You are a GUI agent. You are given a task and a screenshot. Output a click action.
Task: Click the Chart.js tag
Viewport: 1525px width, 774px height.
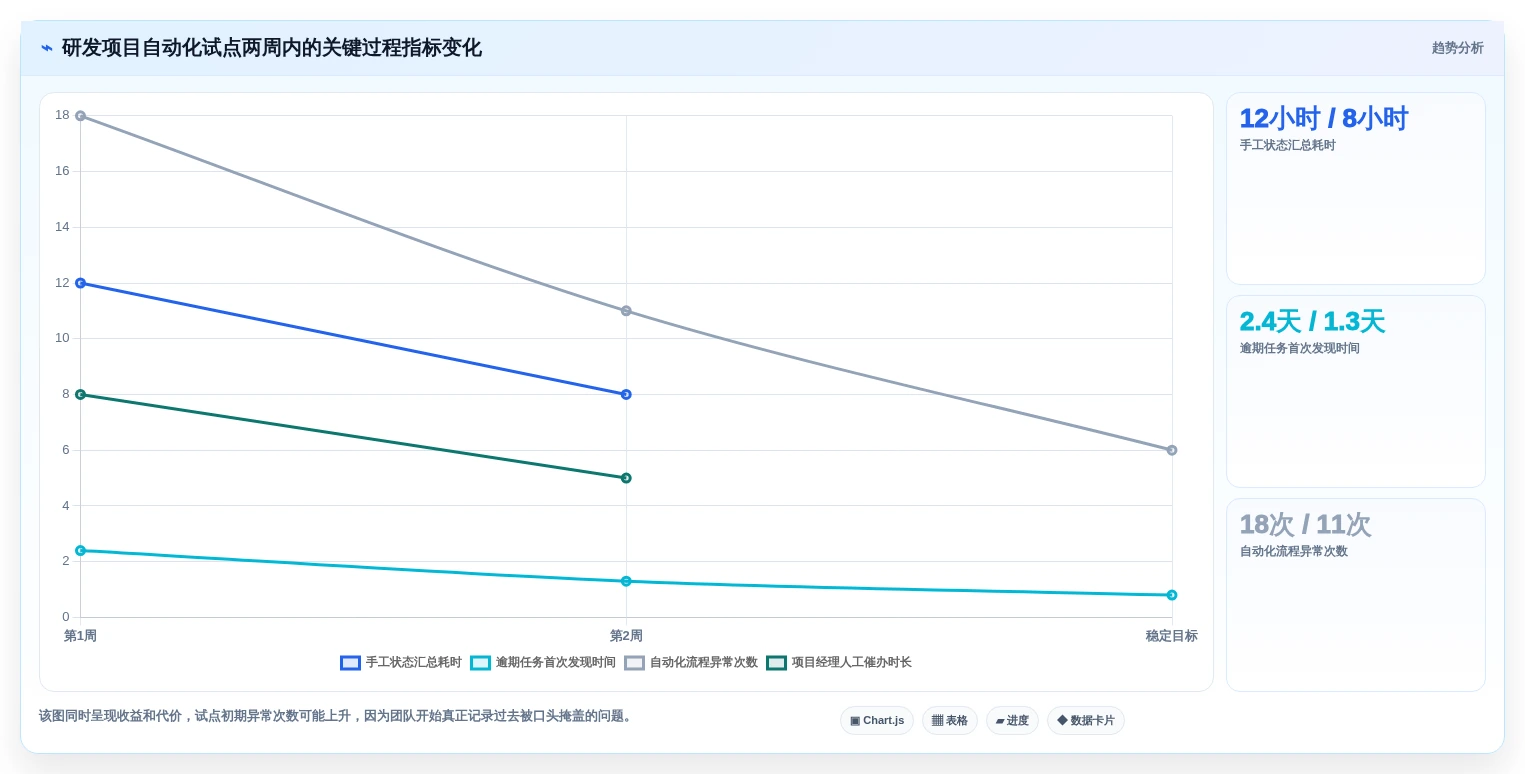pos(877,720)
